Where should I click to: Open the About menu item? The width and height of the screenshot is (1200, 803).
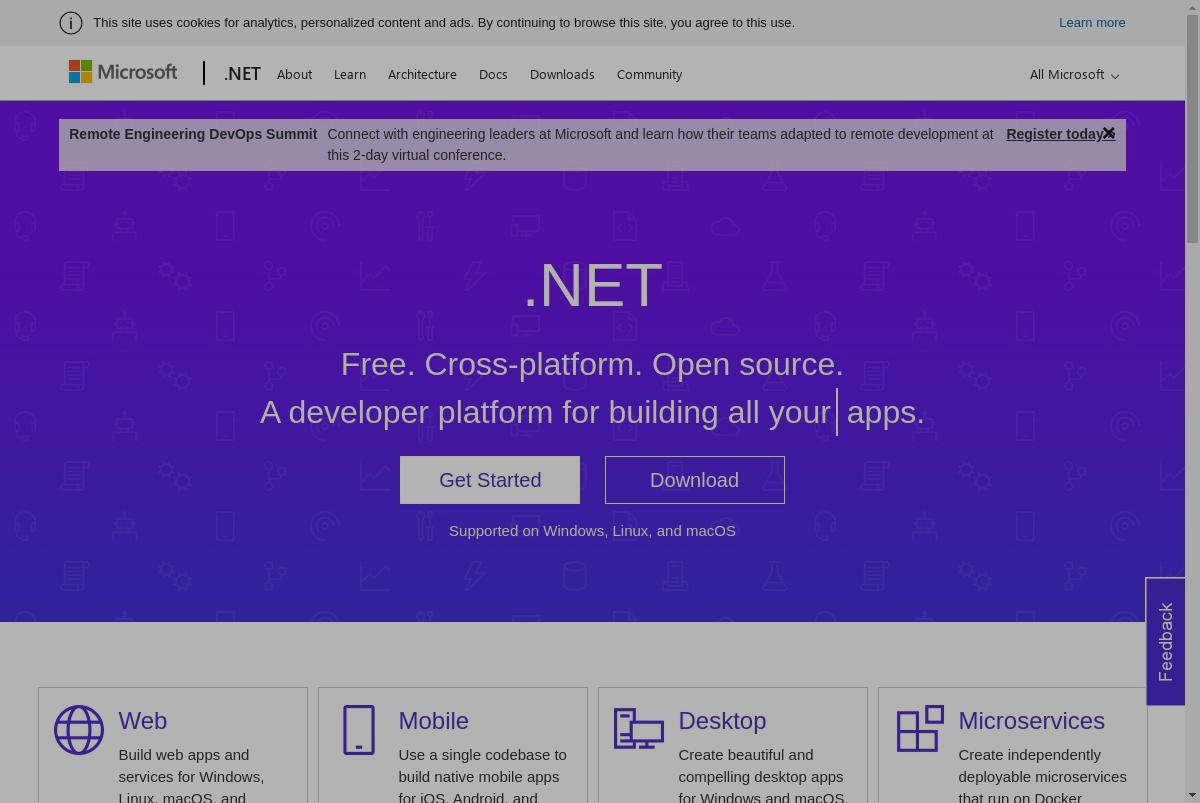pyautogui.click(x=294, y=74)
